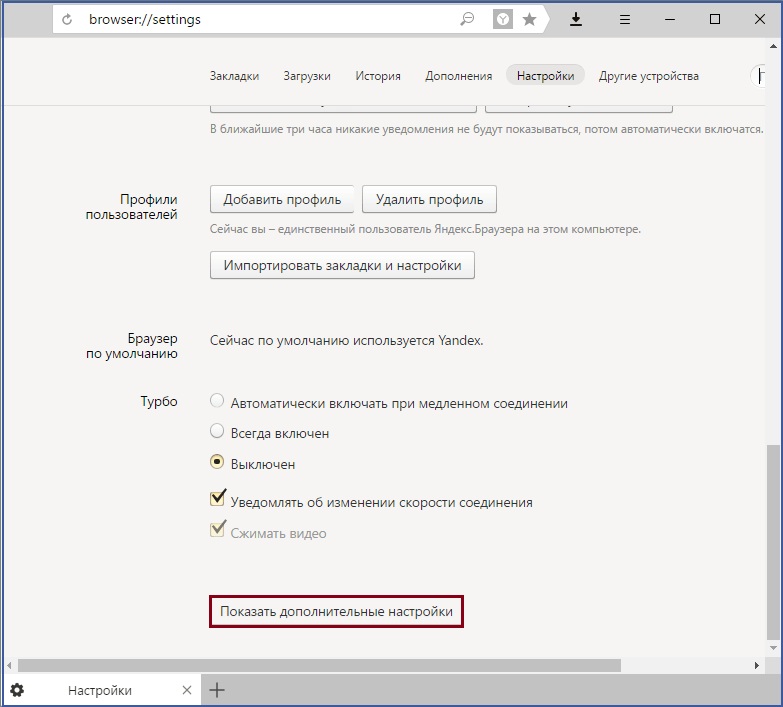Go to the История section
The height and width of the screenshot is (707, 783).
tap(378, 76)
